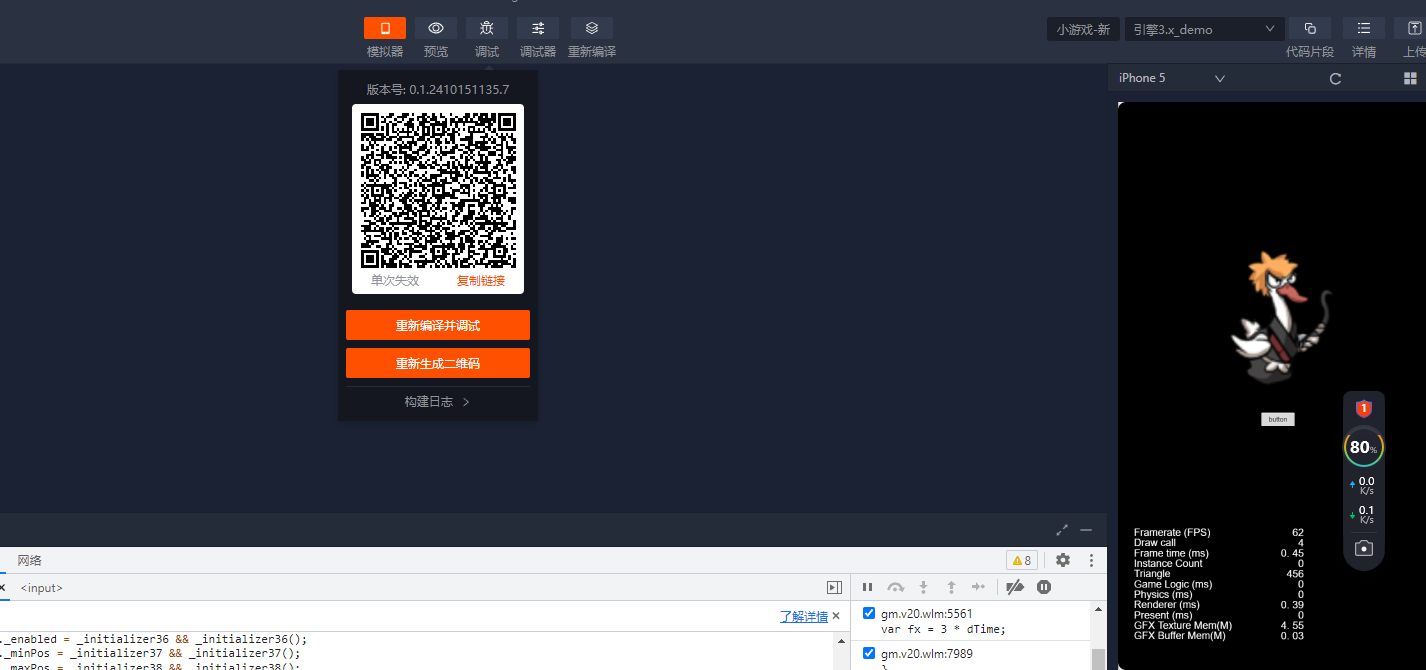This screenshot has width=1426, height=670.
Task: Open the 引擎3.x_demo project dropdown
Action: [x=1205, y=29]
